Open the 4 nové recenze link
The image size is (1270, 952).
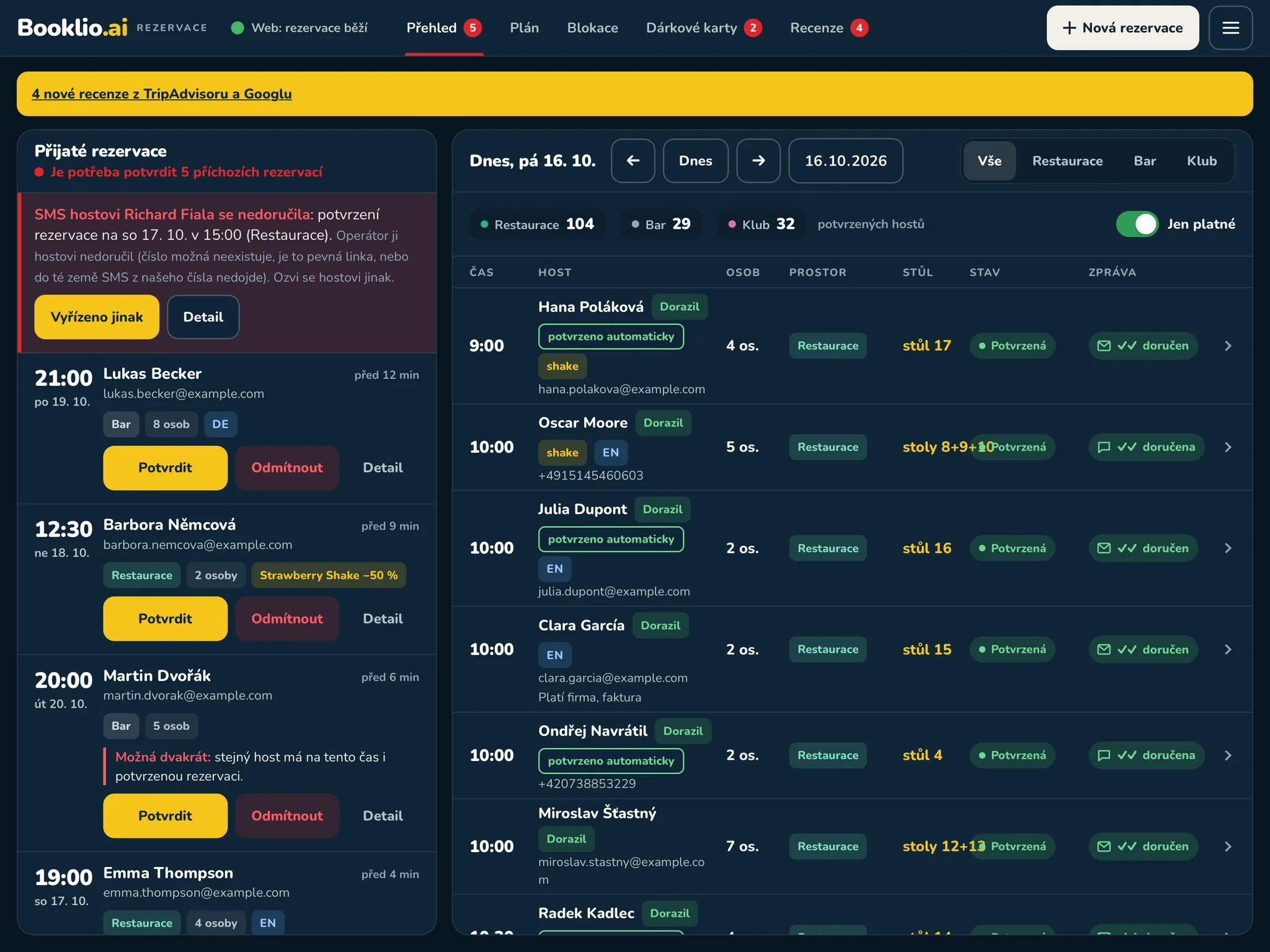[x=161, y=94]
